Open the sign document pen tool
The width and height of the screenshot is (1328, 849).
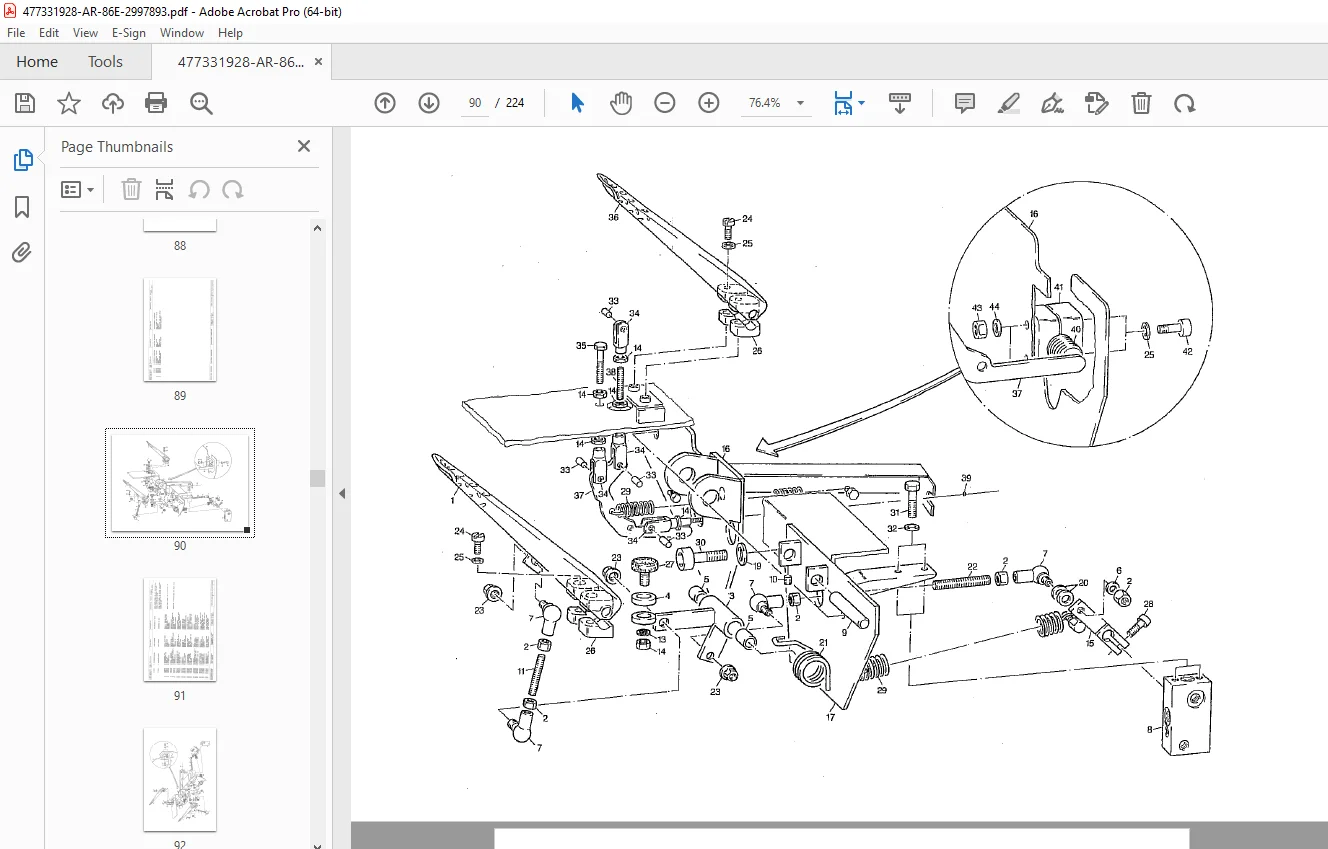tap(1052, 103)
